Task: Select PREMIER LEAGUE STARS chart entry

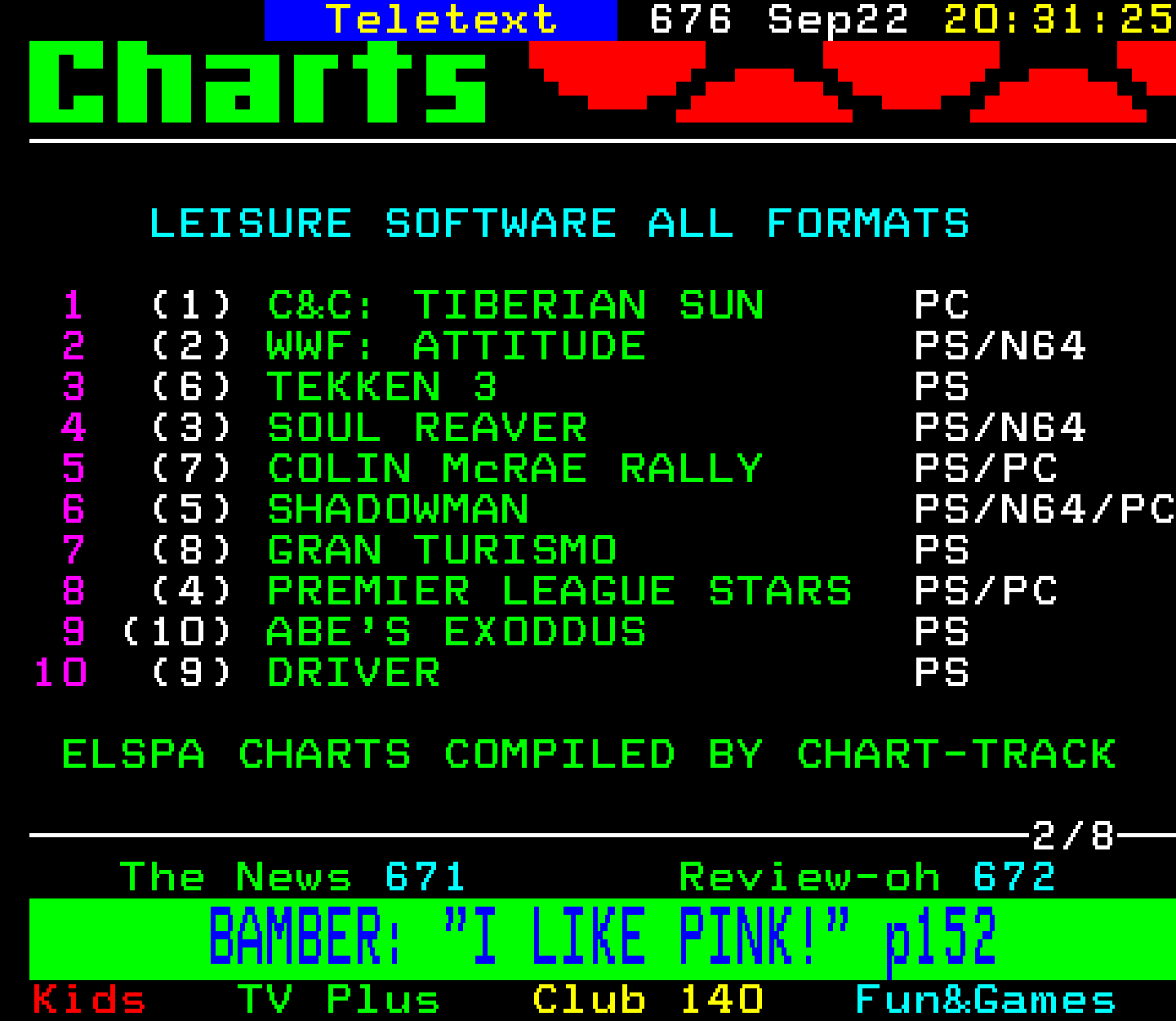Action: click(x=559, y=591)
